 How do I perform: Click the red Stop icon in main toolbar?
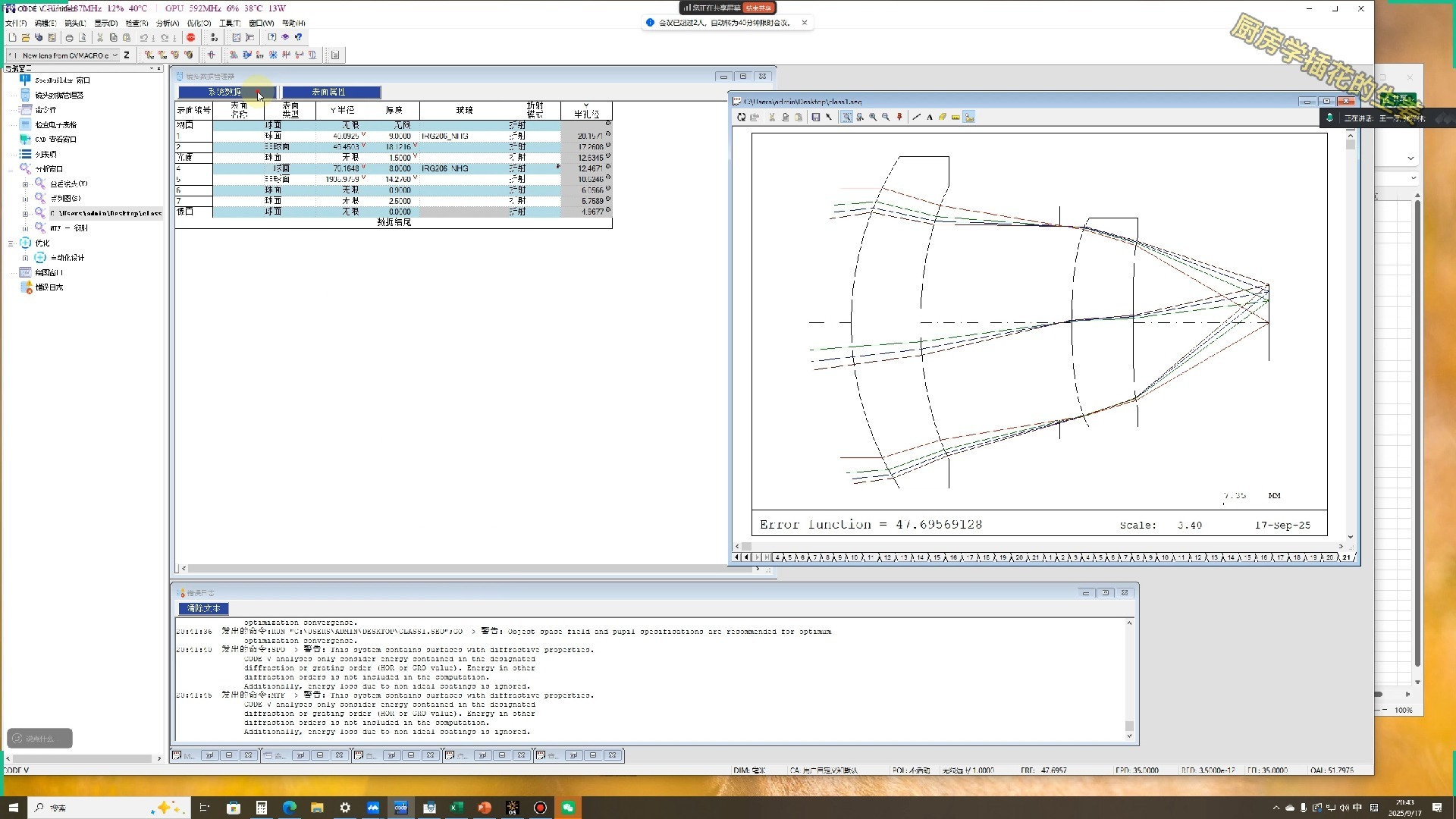[191, 37]
